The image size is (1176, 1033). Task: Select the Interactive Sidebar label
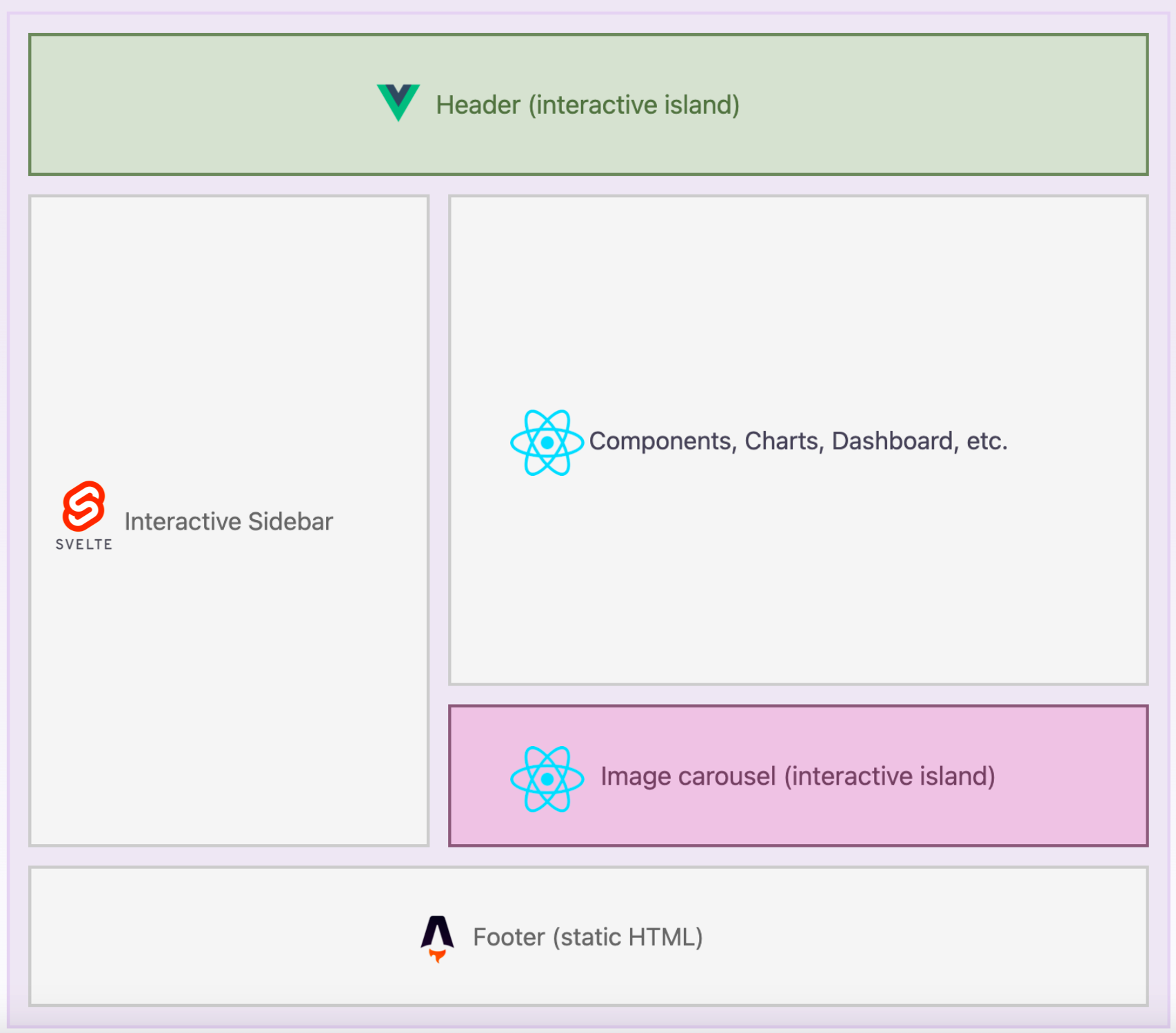click(x=228, y=522)
